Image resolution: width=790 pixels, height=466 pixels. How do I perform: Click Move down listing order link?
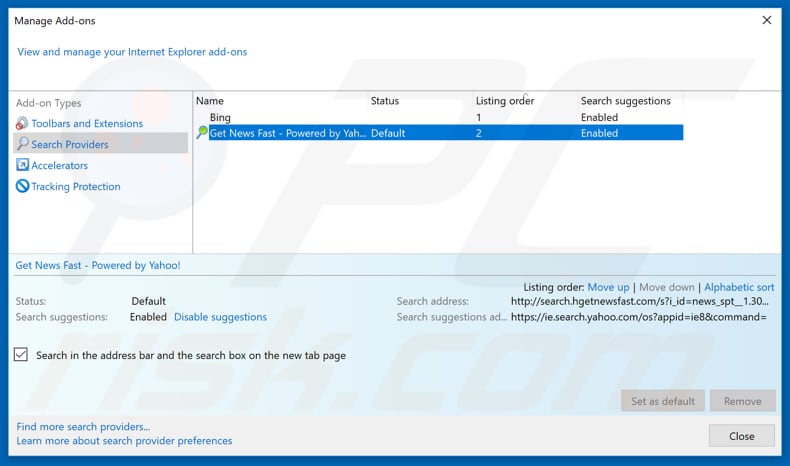667,287
